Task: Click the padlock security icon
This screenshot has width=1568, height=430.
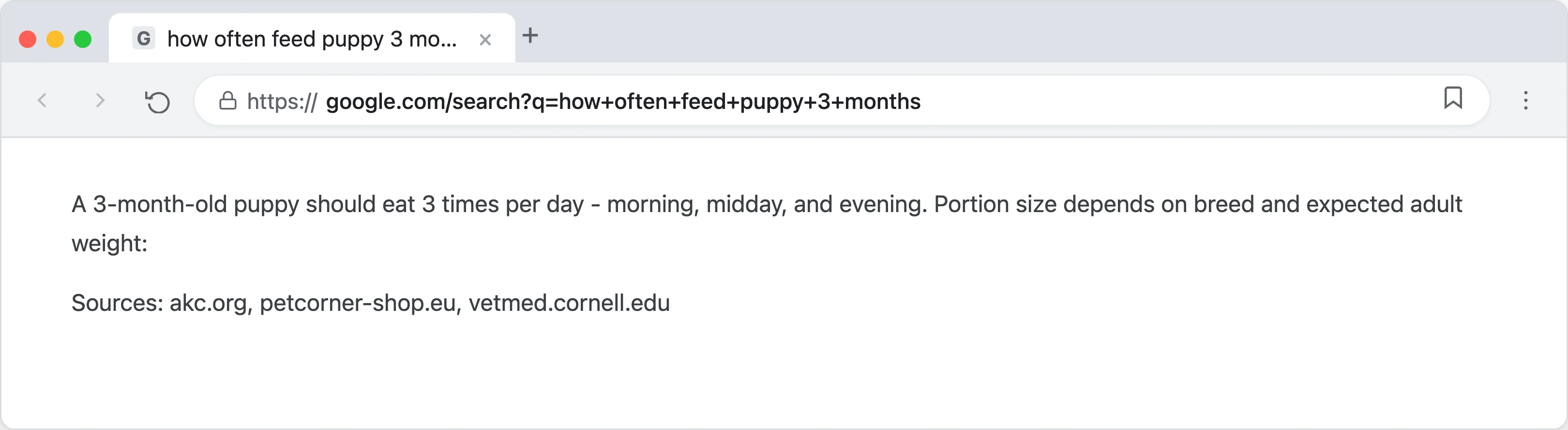Action: pos(228,101)
